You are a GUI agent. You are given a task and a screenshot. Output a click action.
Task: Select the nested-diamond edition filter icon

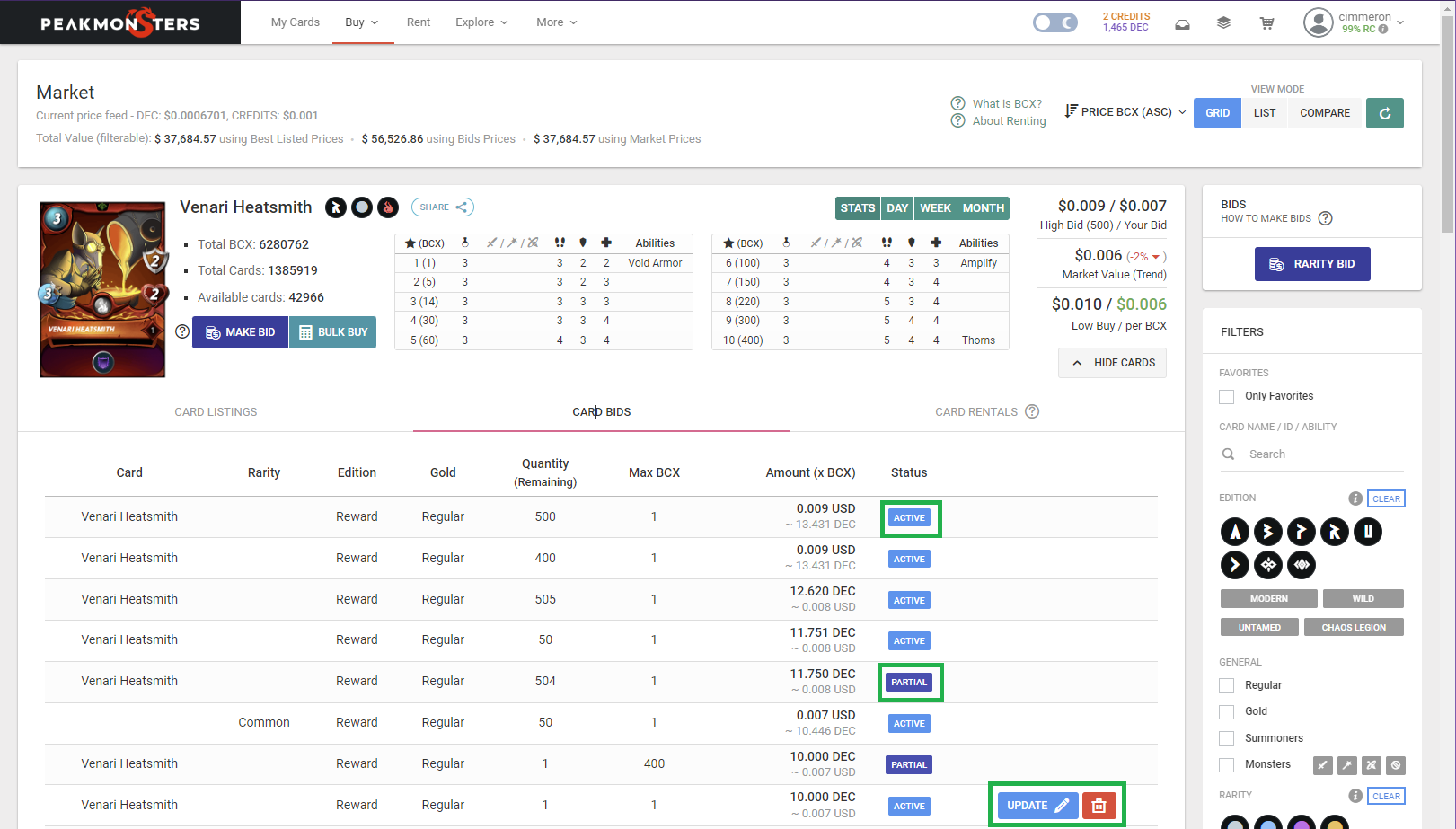(1301, 565)
